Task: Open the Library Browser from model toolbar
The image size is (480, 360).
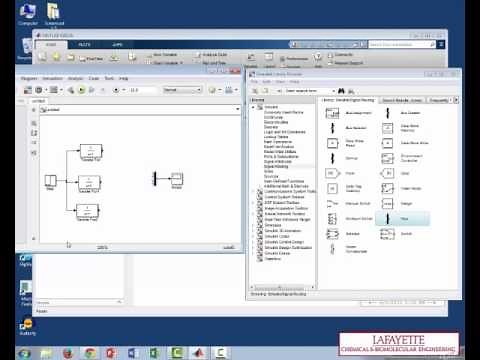Action: point(28,90)
